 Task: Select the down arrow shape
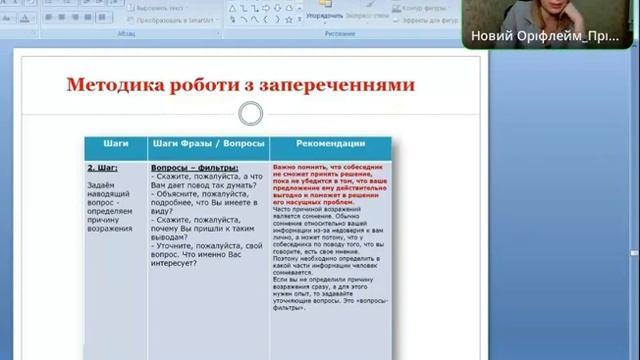[x=277, y=8]
